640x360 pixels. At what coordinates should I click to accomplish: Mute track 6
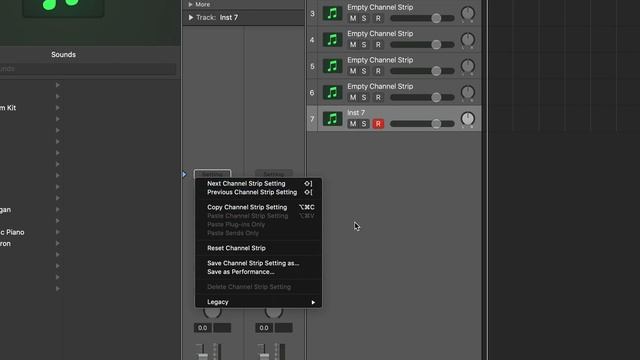(353, 98)
